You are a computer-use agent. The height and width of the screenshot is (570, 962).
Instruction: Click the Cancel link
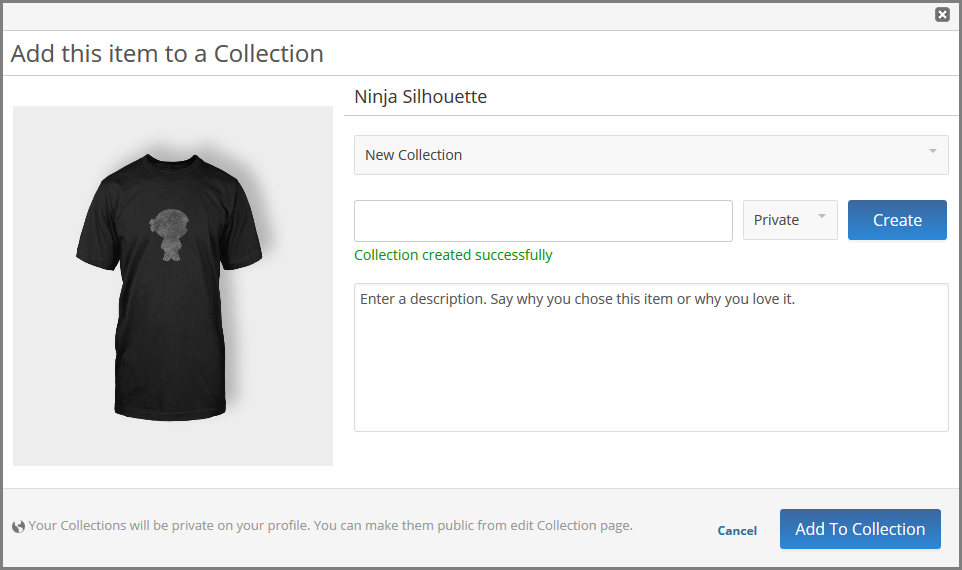coord(737,531)
